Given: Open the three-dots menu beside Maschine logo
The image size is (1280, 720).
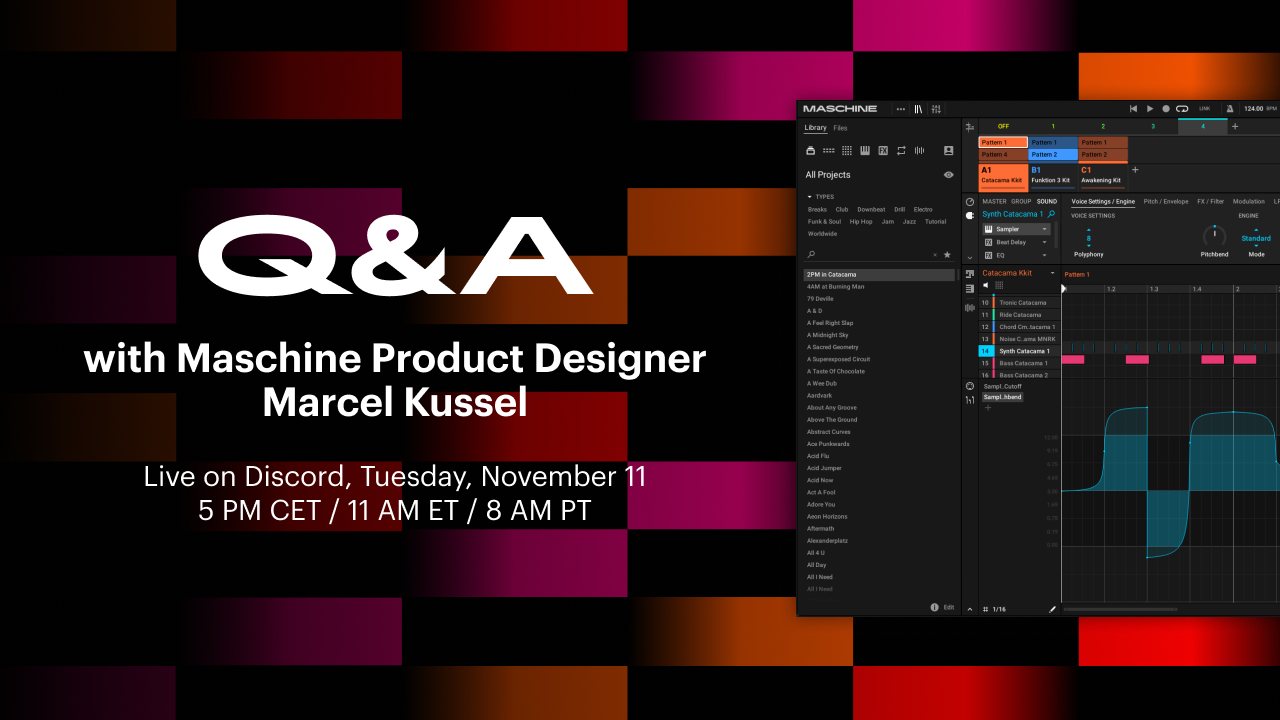Looking at the screenshot, I should point(901,108).
